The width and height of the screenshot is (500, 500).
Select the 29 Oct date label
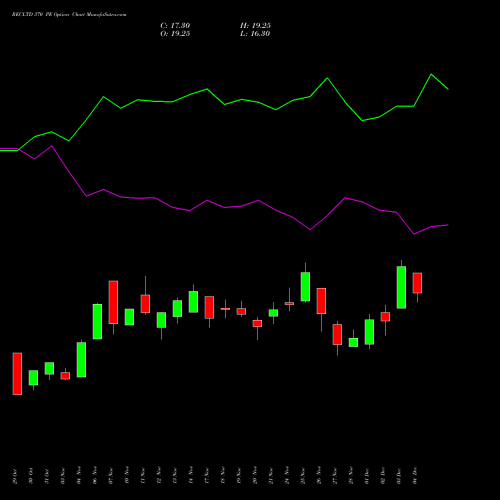point(15,476)
